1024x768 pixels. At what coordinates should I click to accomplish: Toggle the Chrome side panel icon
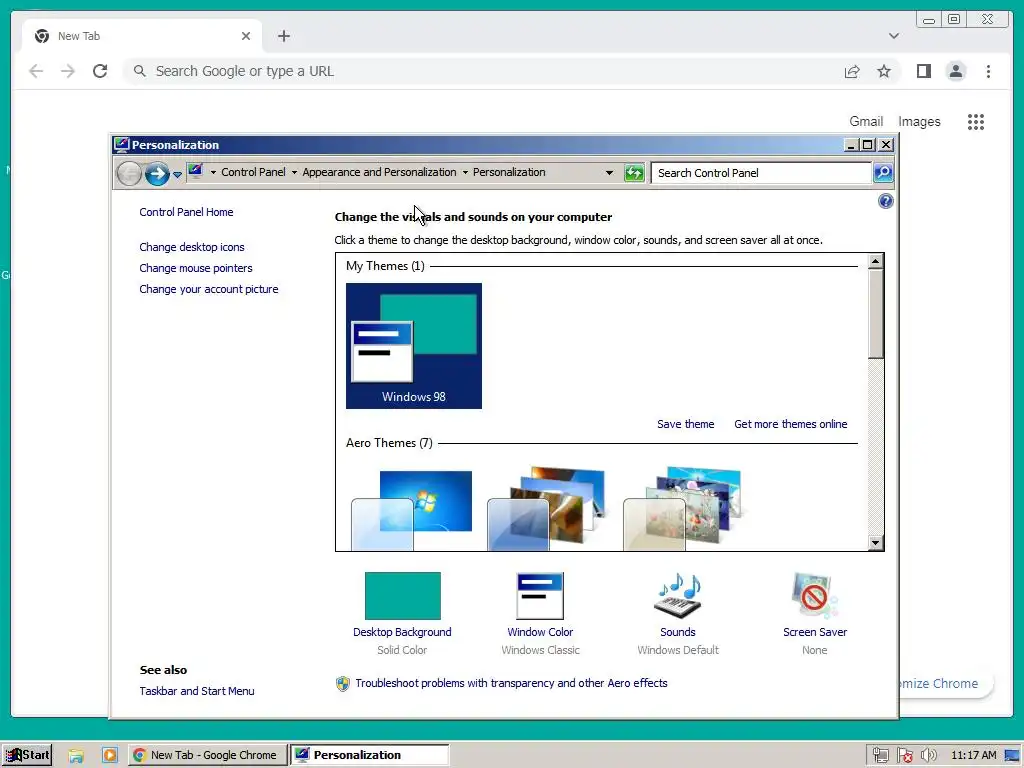[x=923, y=71]
